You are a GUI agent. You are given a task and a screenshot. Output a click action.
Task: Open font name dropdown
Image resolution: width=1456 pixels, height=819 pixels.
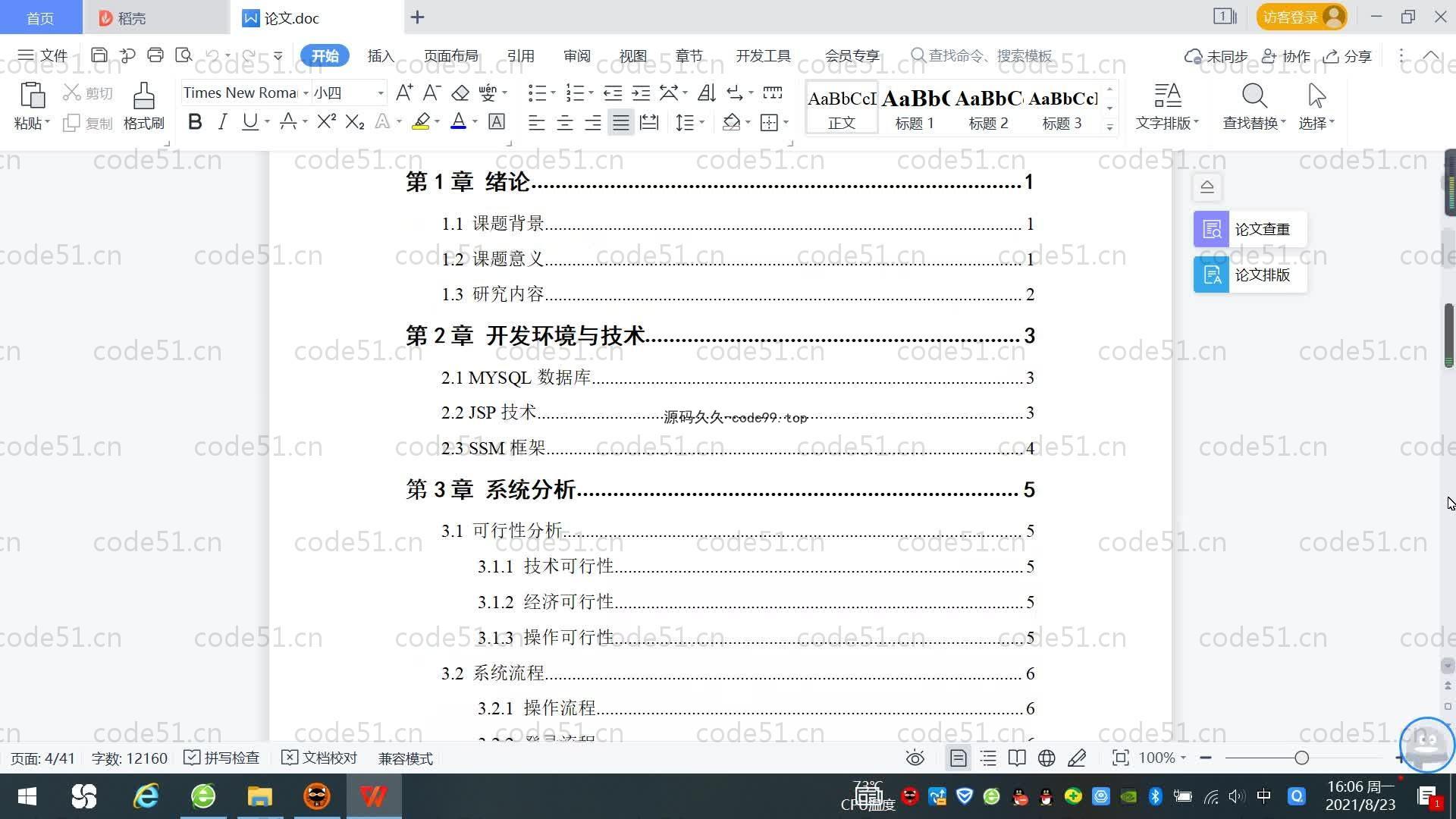(x=306, y=93)
